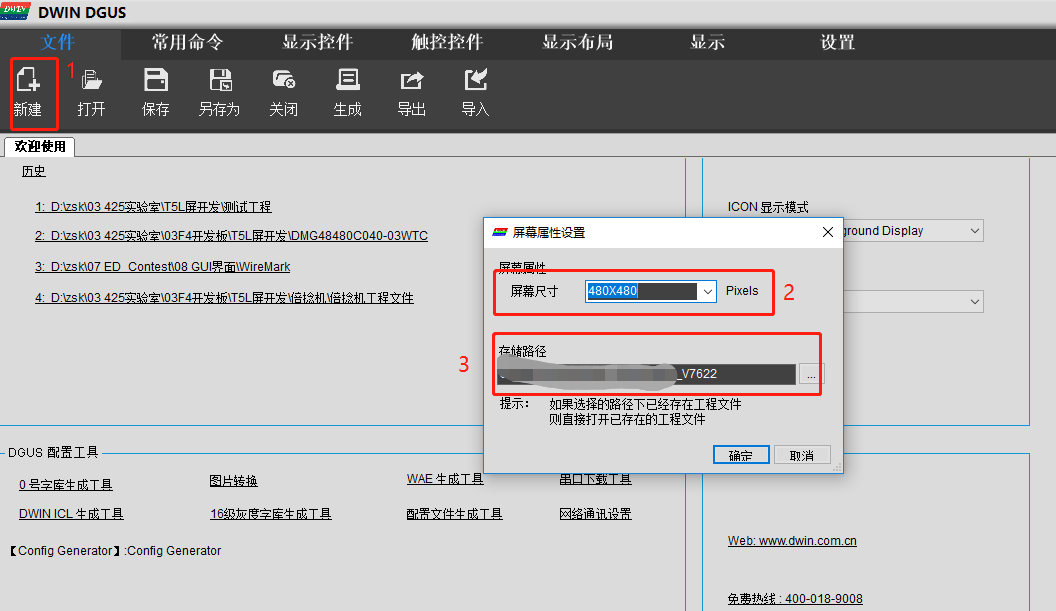1056x611 pixels.
Task: Confirm dialog with 确定 button
Action: (741, 455)
